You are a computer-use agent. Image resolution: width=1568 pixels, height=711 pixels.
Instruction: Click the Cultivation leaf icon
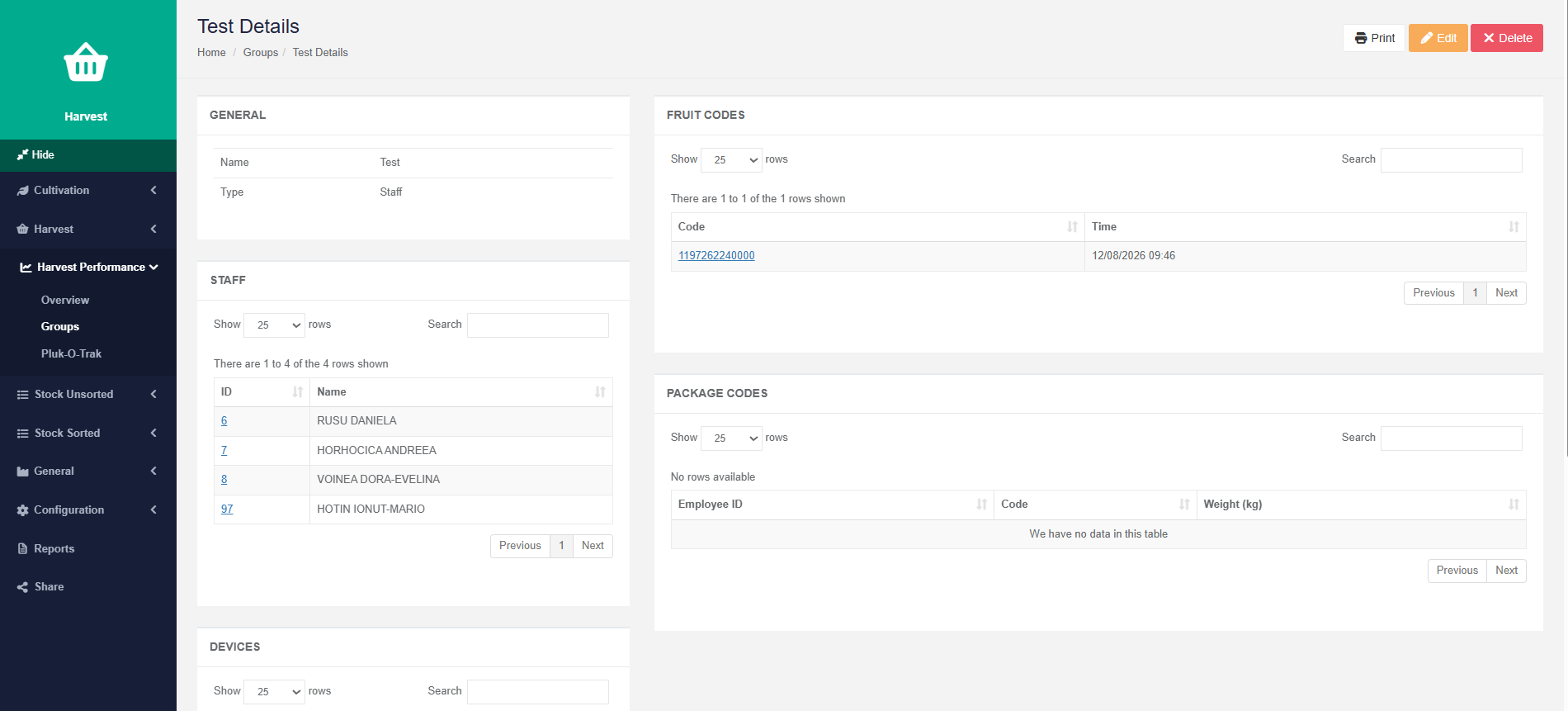22,190
